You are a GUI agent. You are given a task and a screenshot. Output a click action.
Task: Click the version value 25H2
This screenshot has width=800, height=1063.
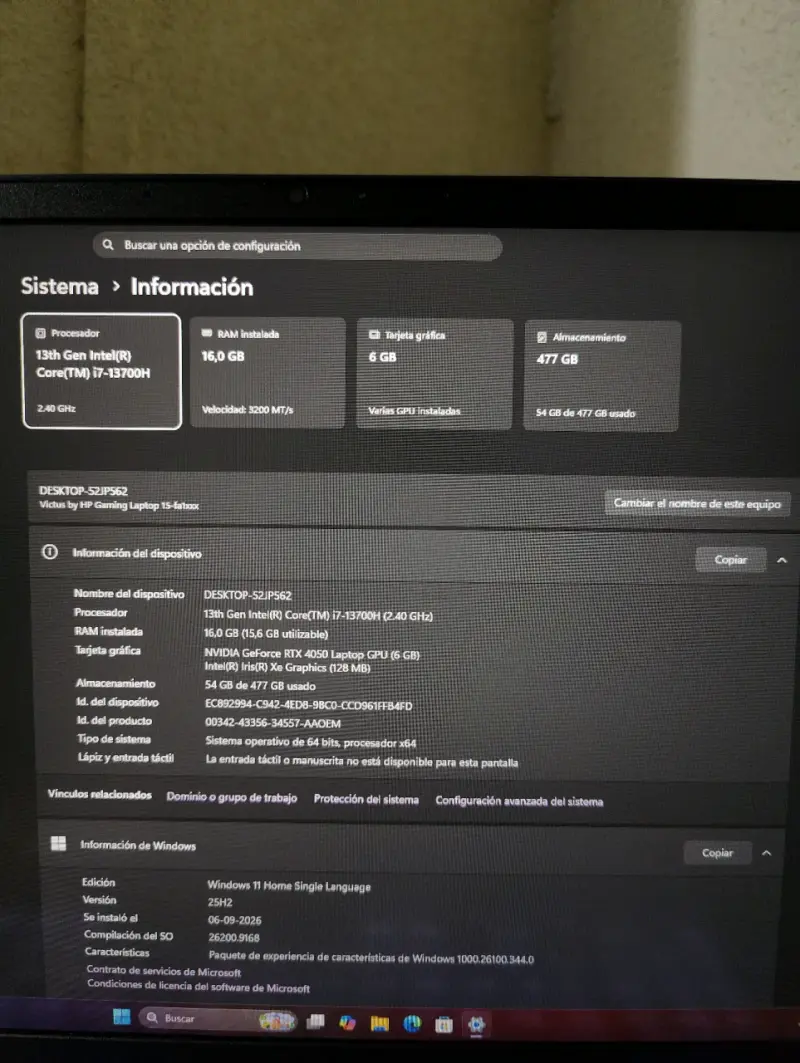pos(220,903)
